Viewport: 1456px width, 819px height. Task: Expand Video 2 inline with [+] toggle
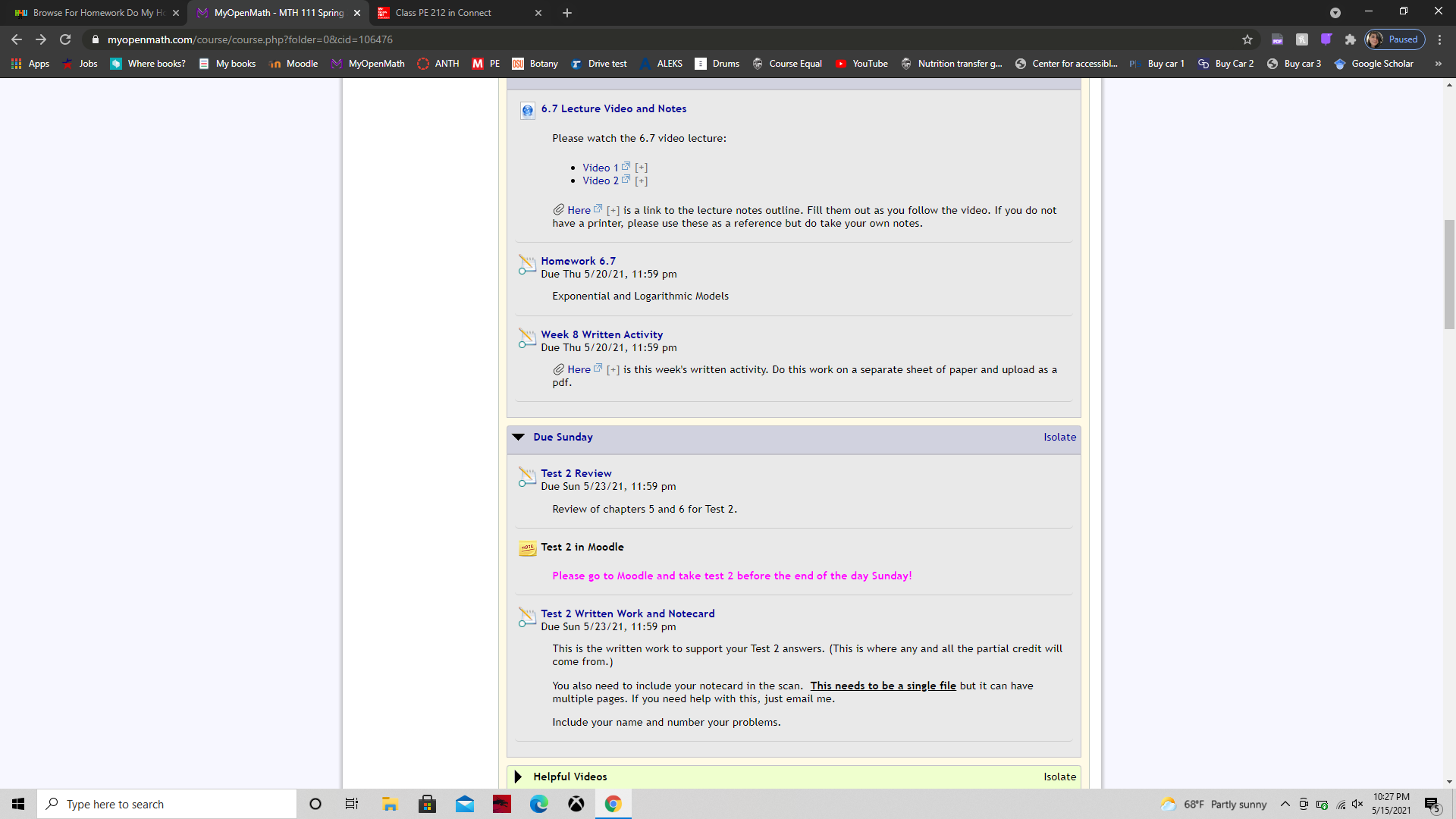641,180
